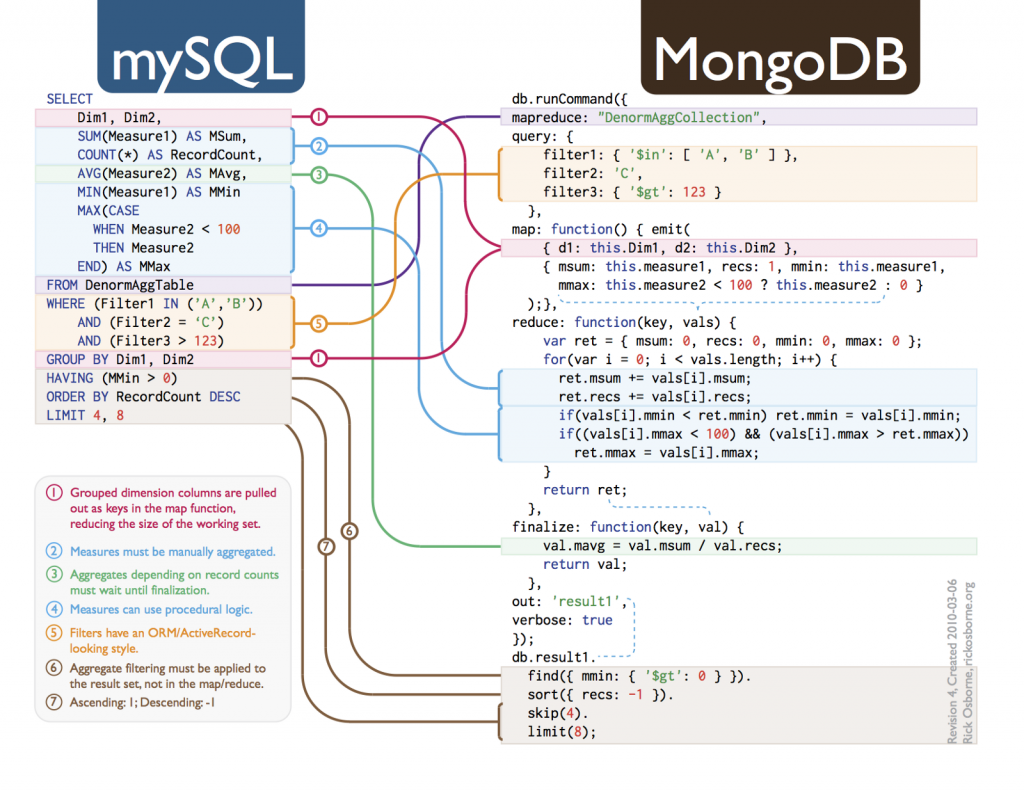
Task: Click legend text 'Measures must be manually aggregated'
Action: (x=172, y=552)
